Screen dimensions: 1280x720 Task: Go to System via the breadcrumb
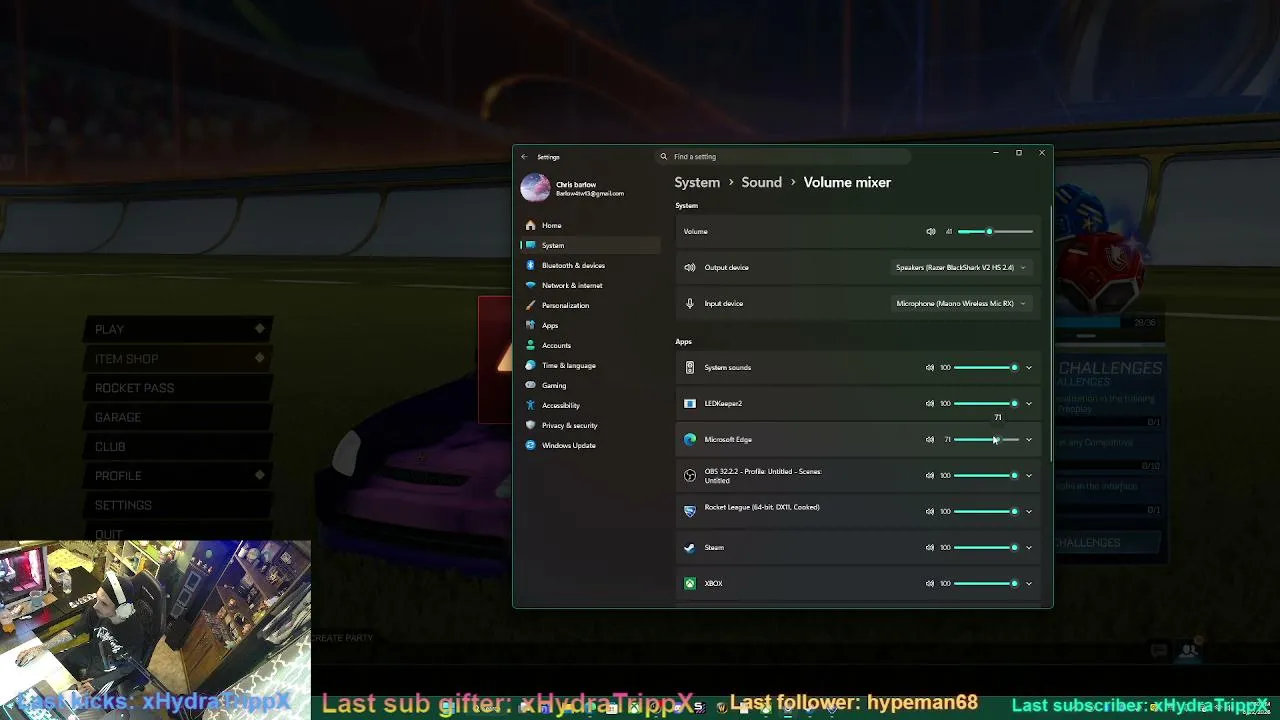(x=697, y=183)
